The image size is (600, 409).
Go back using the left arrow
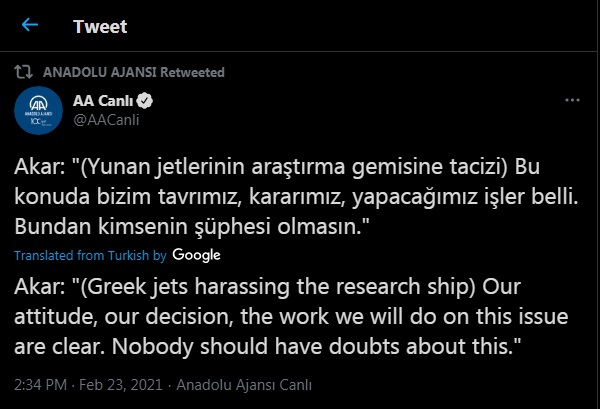(x=30, y=25)
